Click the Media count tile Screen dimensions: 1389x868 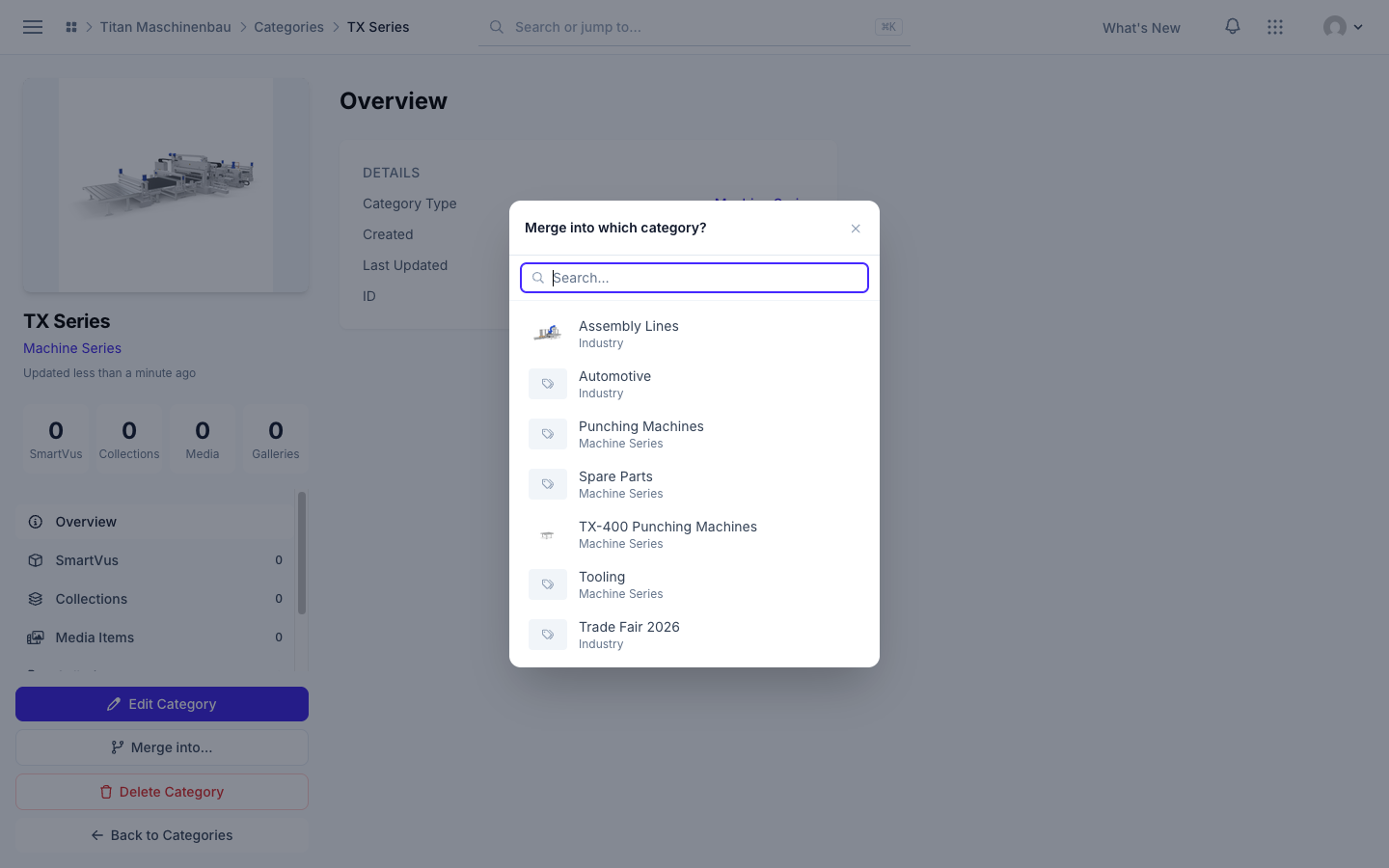click(x=203, y=439)
